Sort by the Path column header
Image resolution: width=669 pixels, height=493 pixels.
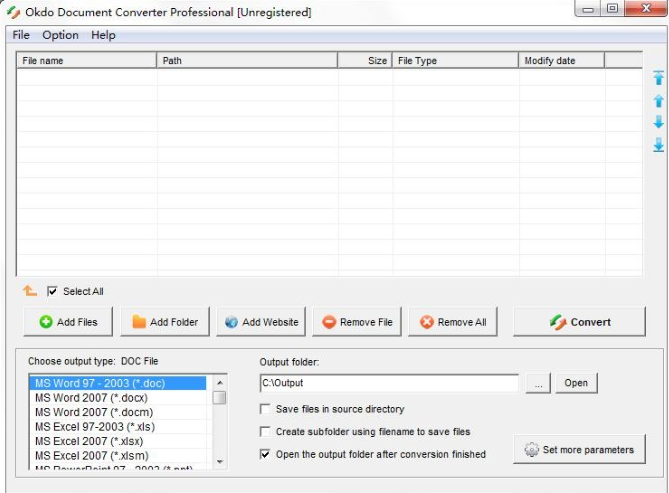(x=247, y=61)
